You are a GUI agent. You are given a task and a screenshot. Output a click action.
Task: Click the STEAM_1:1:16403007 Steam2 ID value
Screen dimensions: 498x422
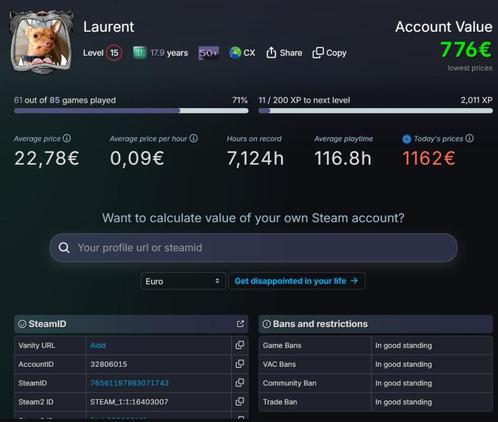tap(129, 402)
